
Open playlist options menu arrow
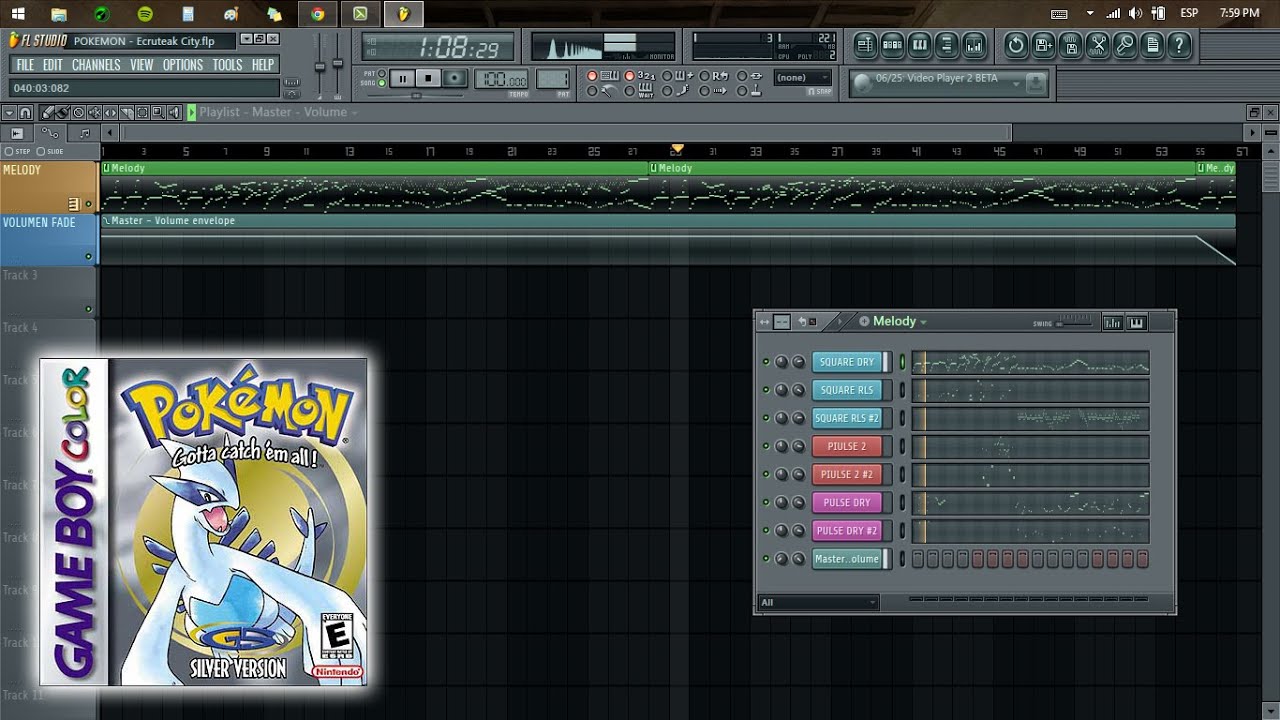point(10,113)
